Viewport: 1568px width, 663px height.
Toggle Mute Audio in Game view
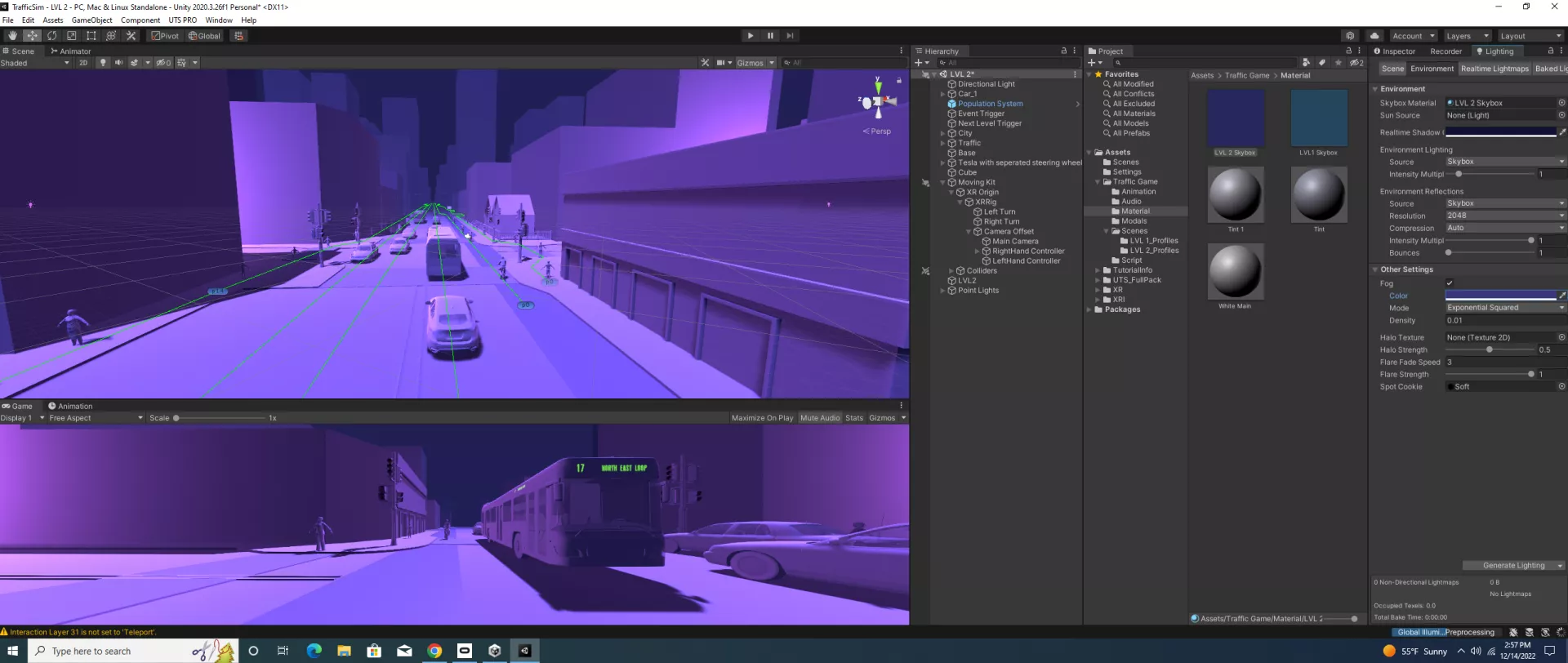click(x=820, y=418)
